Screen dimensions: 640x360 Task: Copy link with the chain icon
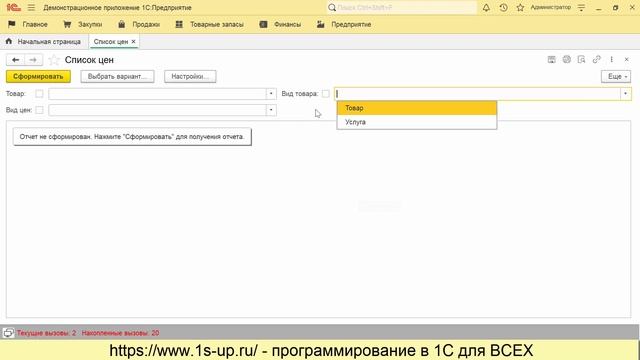click(x=596, y=60)
